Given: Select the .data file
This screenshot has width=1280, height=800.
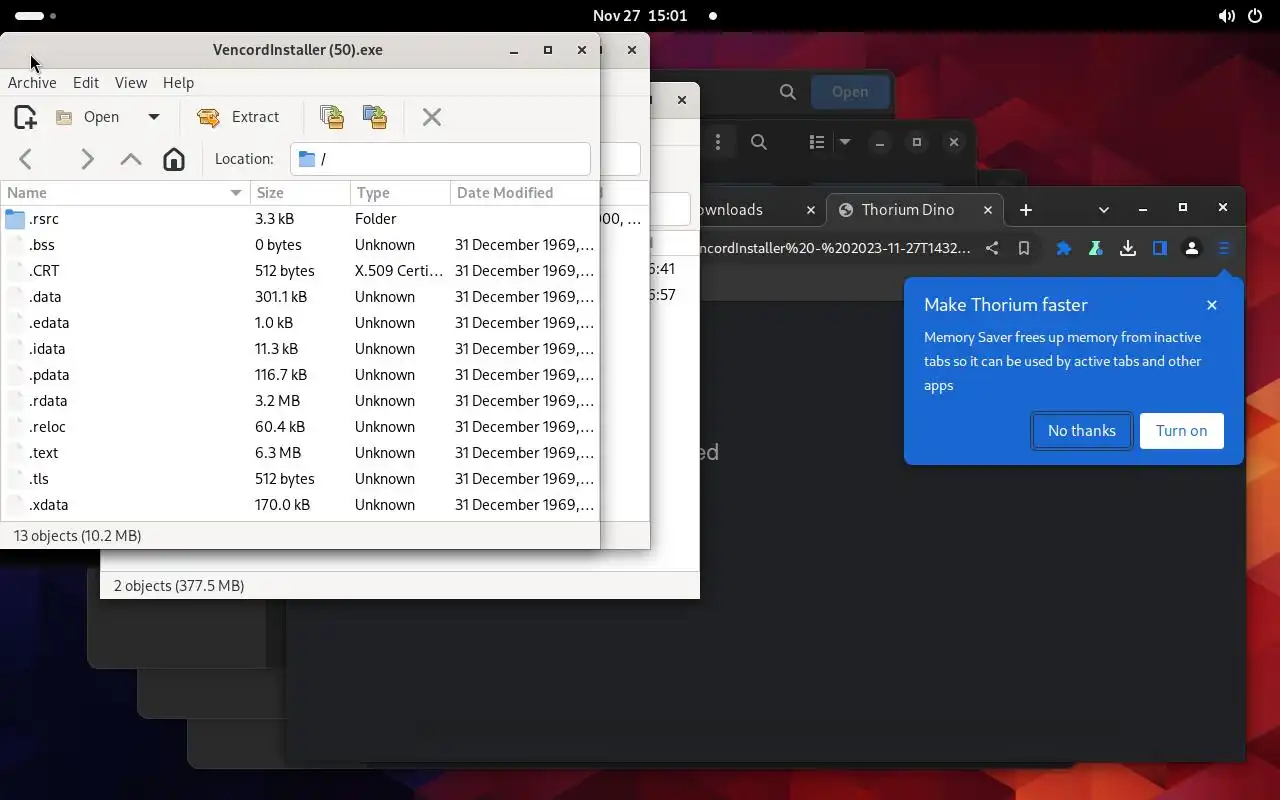Looking at the screenshot, I should click(300, 297).
